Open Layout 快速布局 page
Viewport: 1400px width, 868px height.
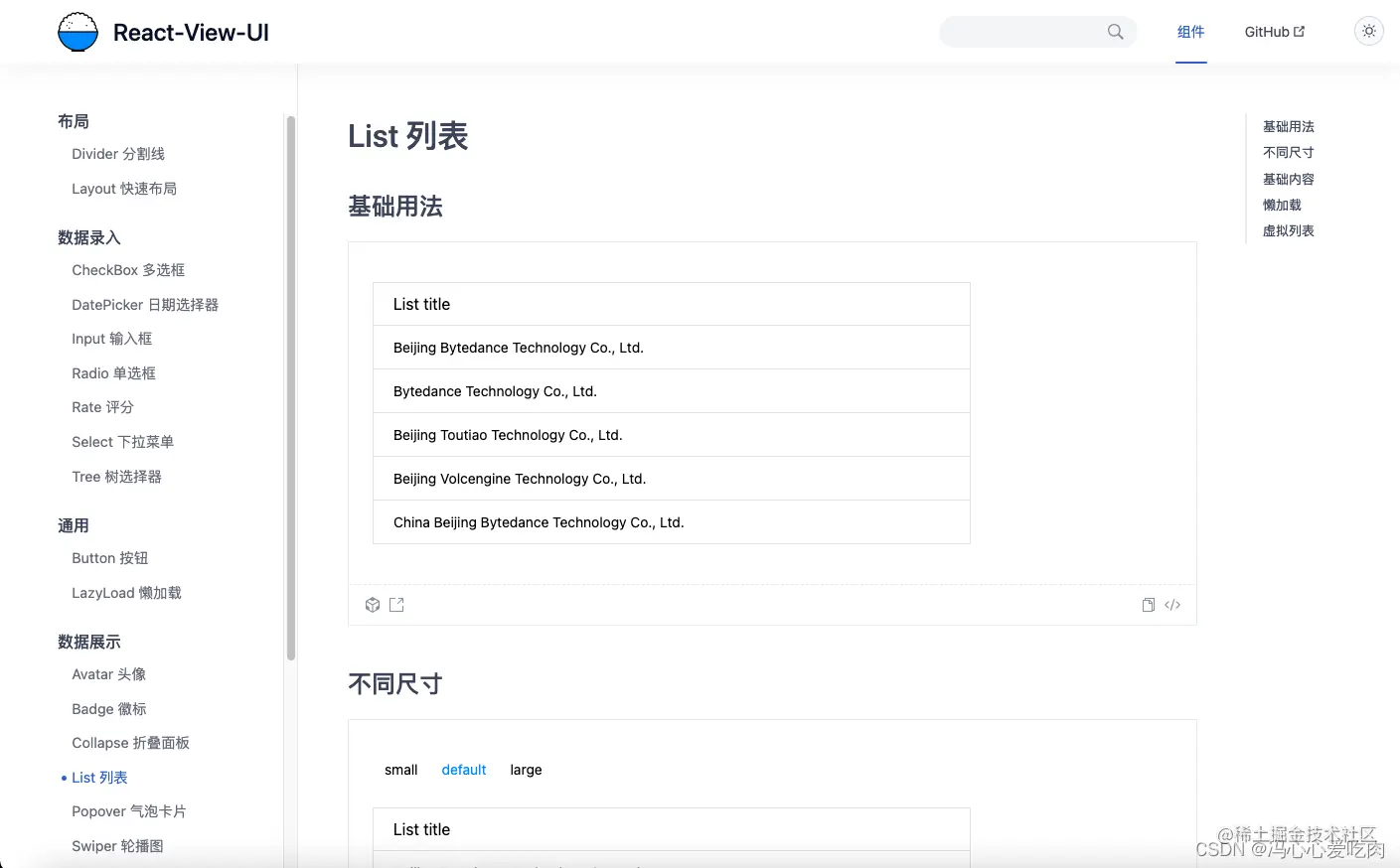(124, 189)
